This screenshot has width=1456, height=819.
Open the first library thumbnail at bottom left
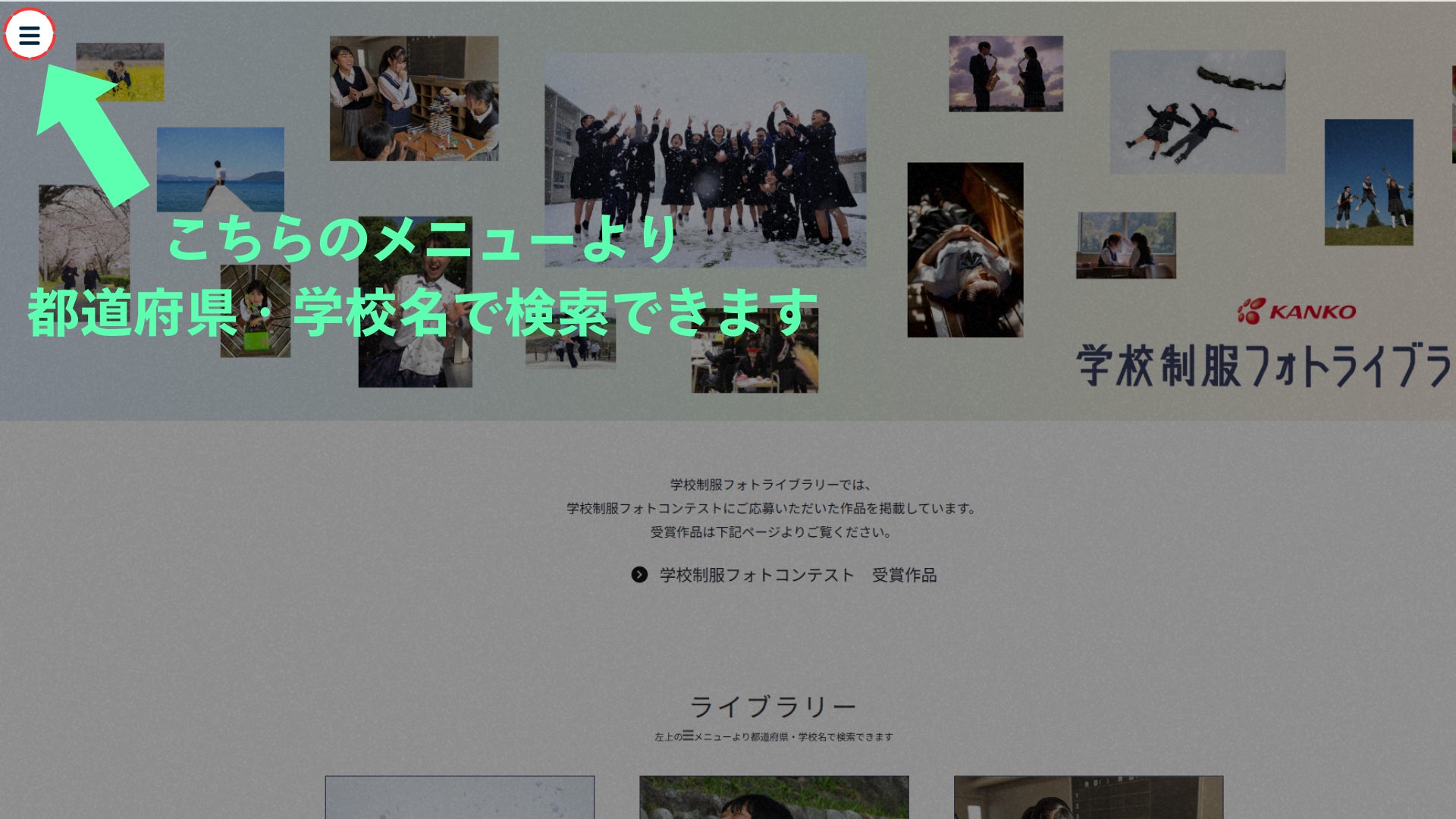click(x=460, y=796)
